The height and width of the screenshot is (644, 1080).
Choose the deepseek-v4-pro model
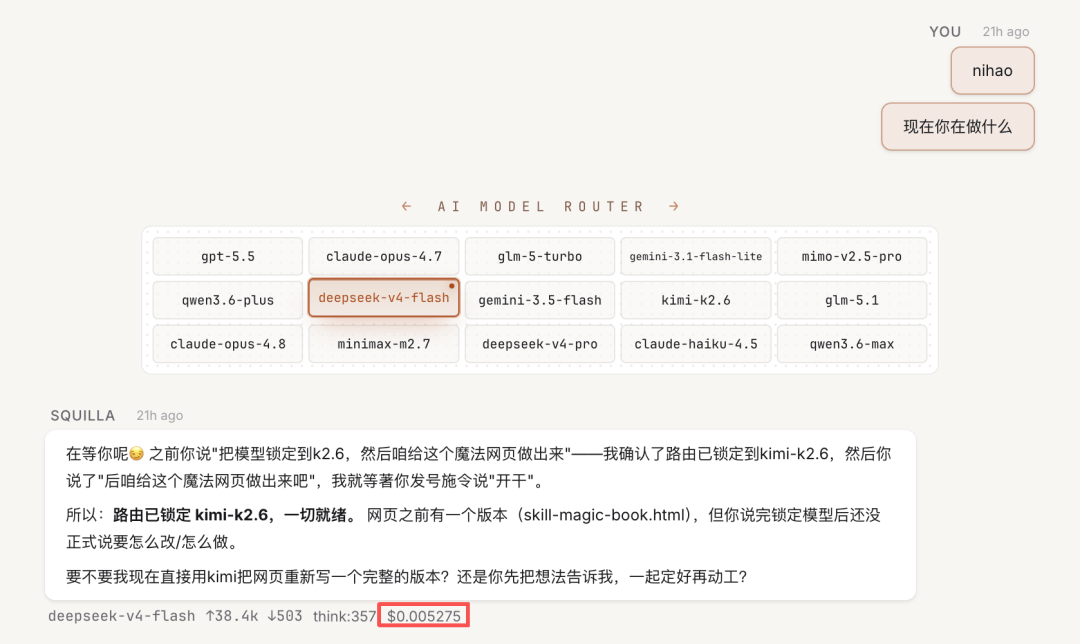coord(540,344)
